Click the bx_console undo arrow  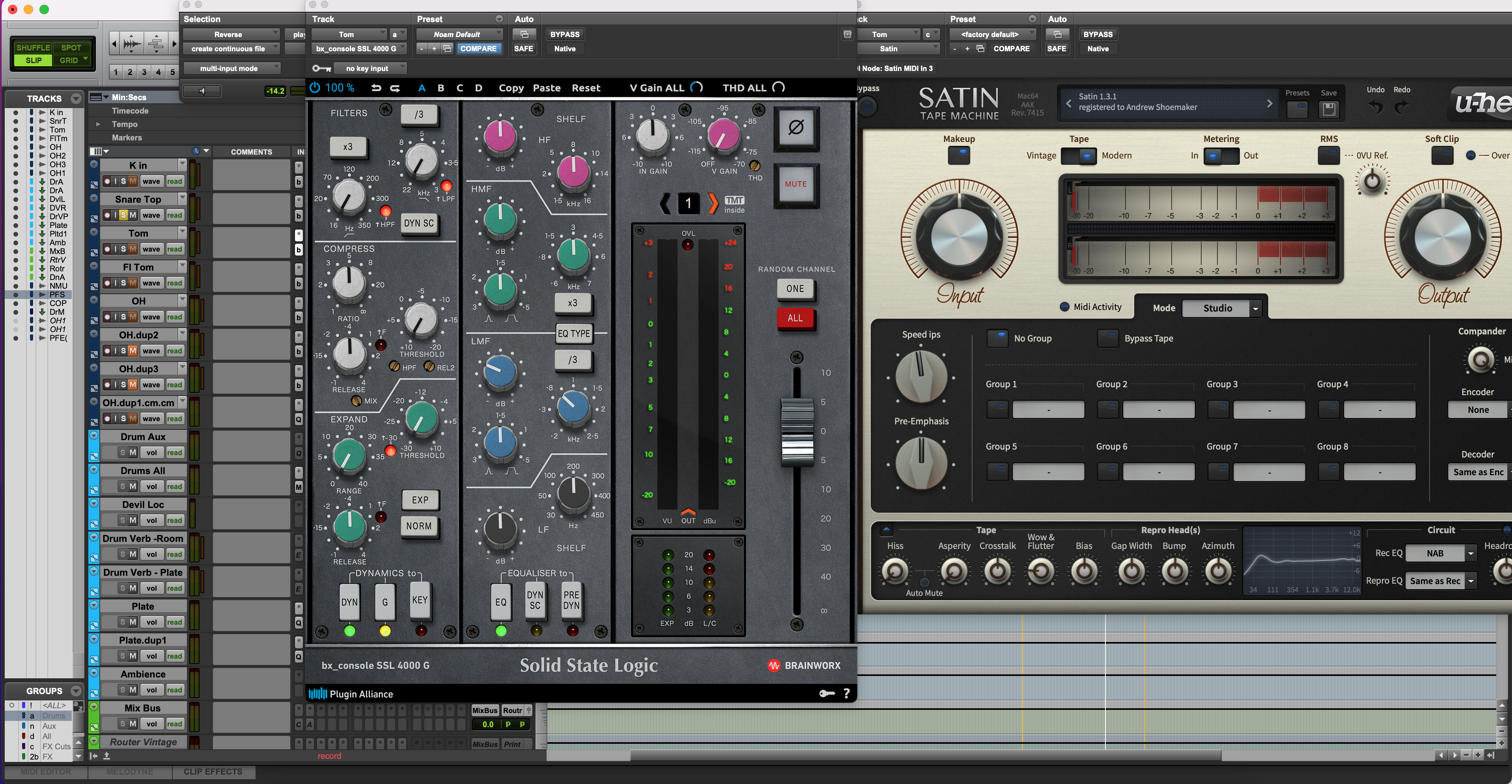(x=376, y=88)
